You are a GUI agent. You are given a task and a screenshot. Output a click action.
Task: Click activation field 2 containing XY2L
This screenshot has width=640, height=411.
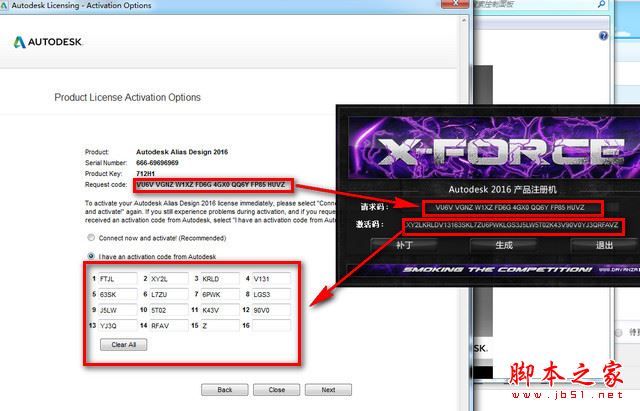click(169, 279)
